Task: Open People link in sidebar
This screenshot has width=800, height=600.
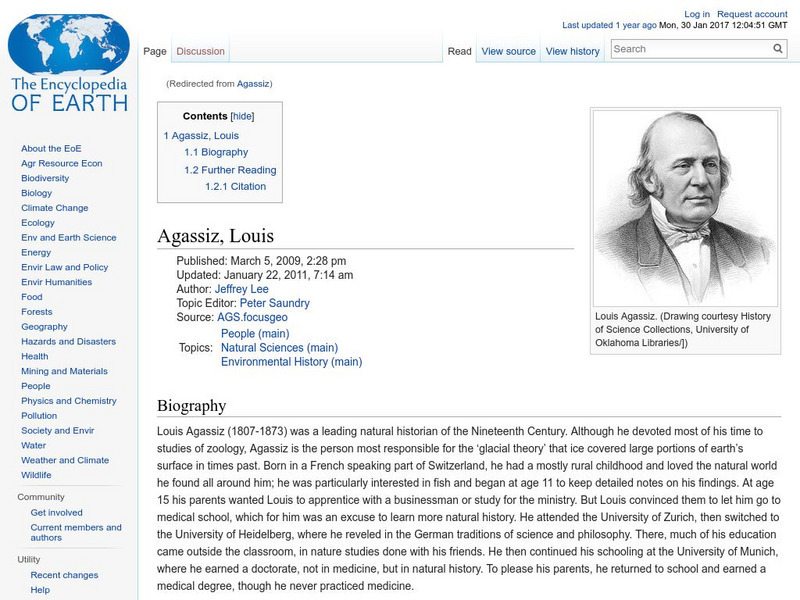Action: click(x=36, y=386)
